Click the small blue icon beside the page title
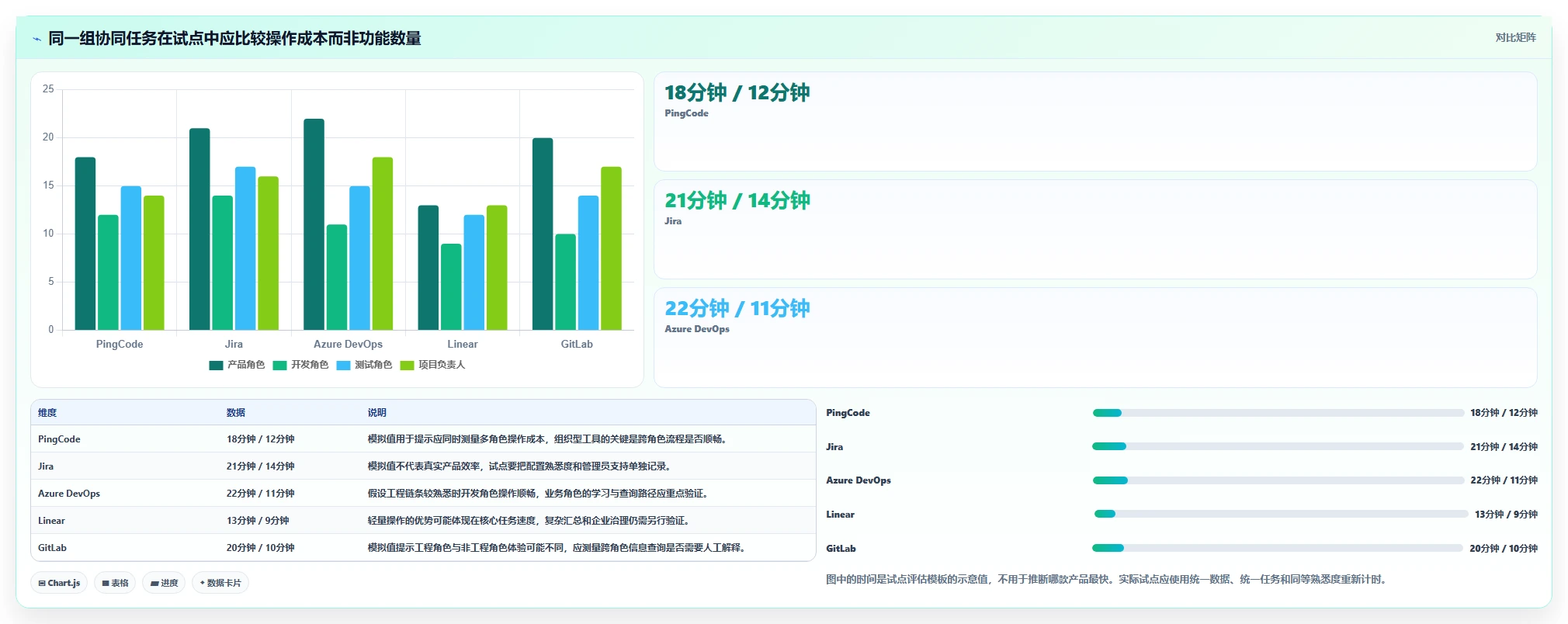 [36, 39]
